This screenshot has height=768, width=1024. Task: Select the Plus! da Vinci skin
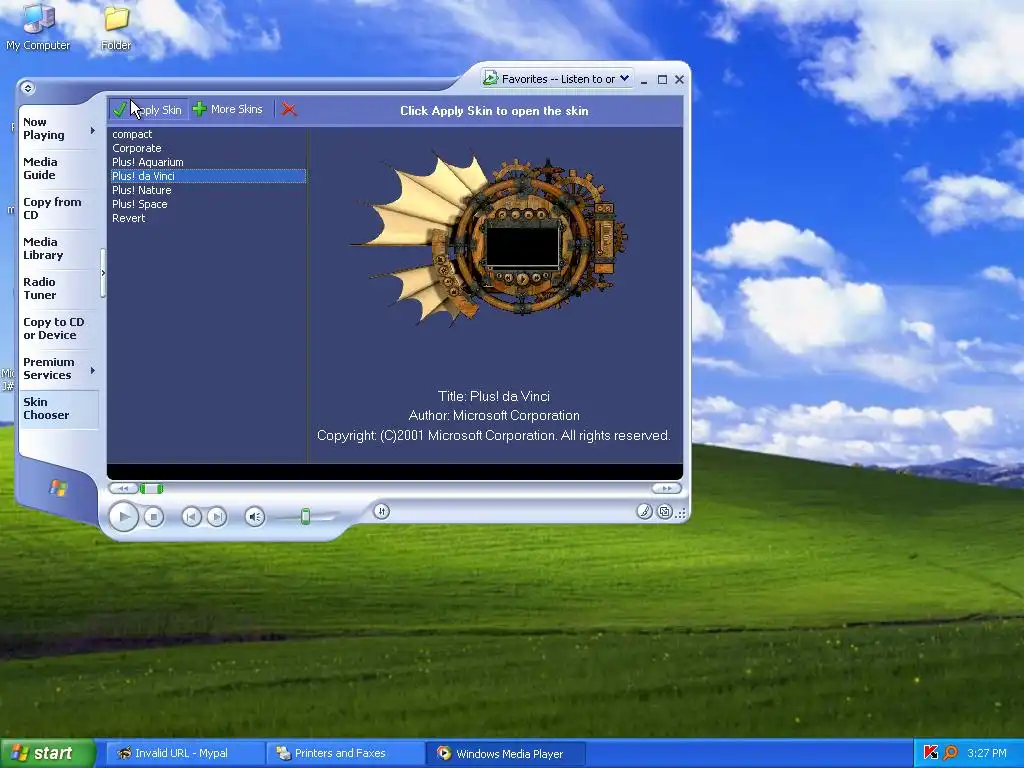[208, 176]
